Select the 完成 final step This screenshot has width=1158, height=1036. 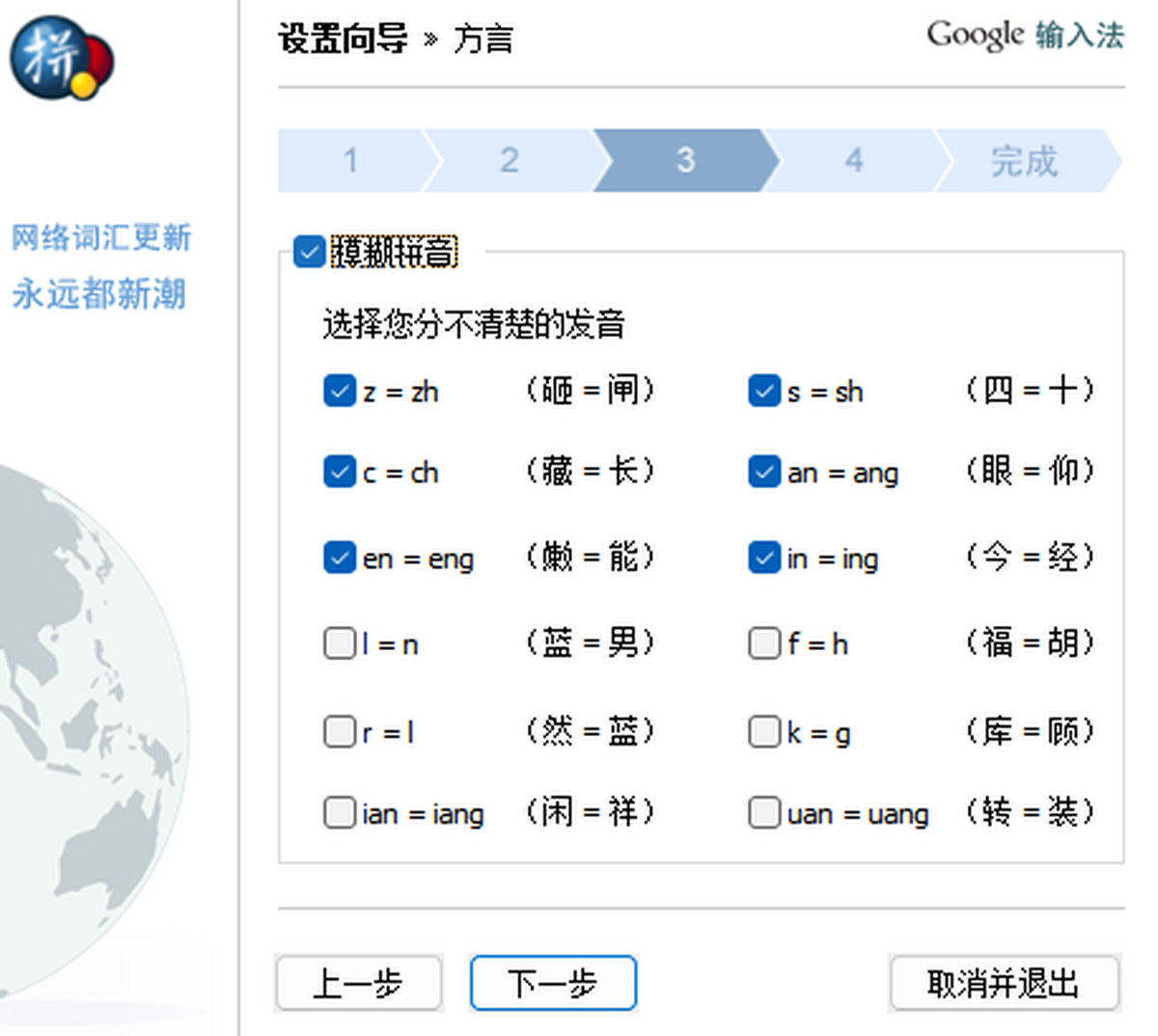point(1025,160)
